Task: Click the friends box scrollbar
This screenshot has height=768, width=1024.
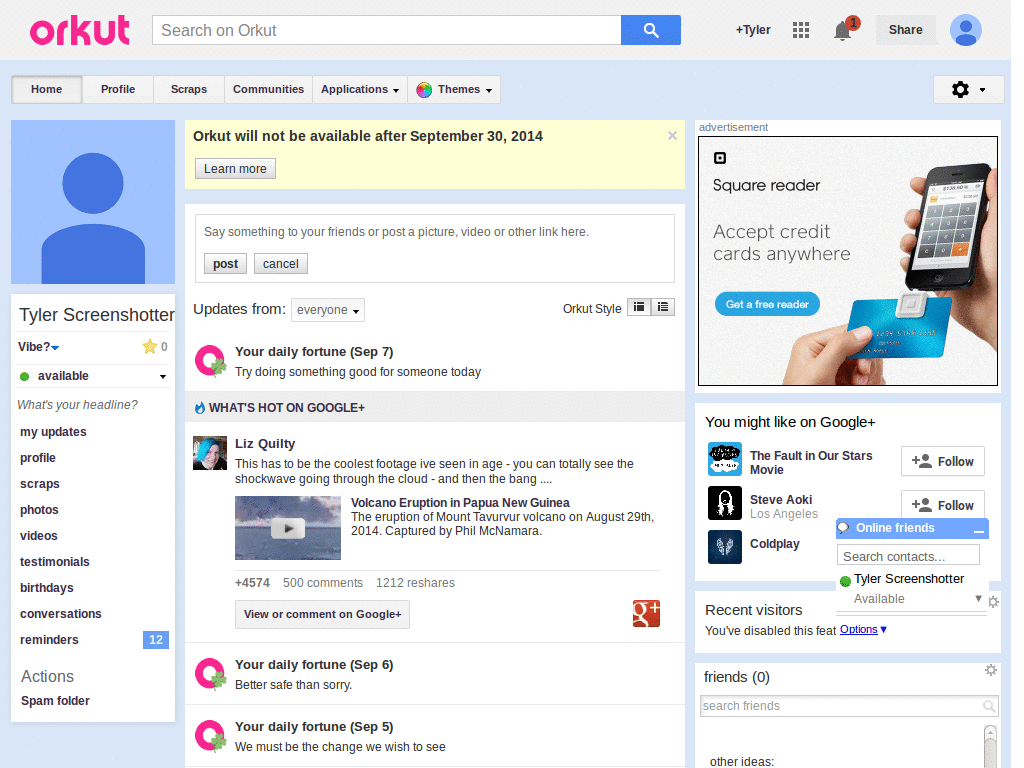Action: pos(990,746)
